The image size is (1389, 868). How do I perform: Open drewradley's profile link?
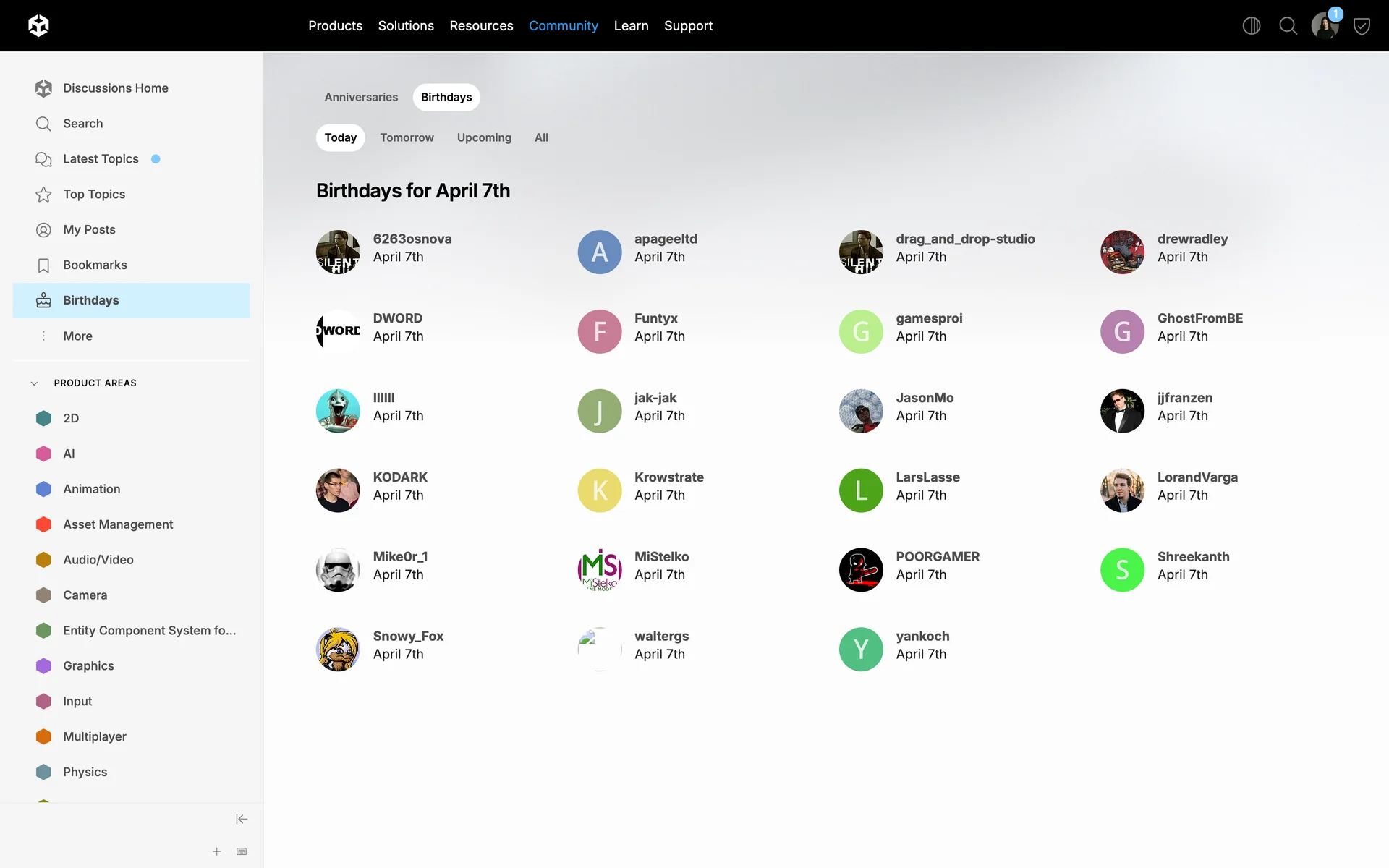coord(1192,239)
